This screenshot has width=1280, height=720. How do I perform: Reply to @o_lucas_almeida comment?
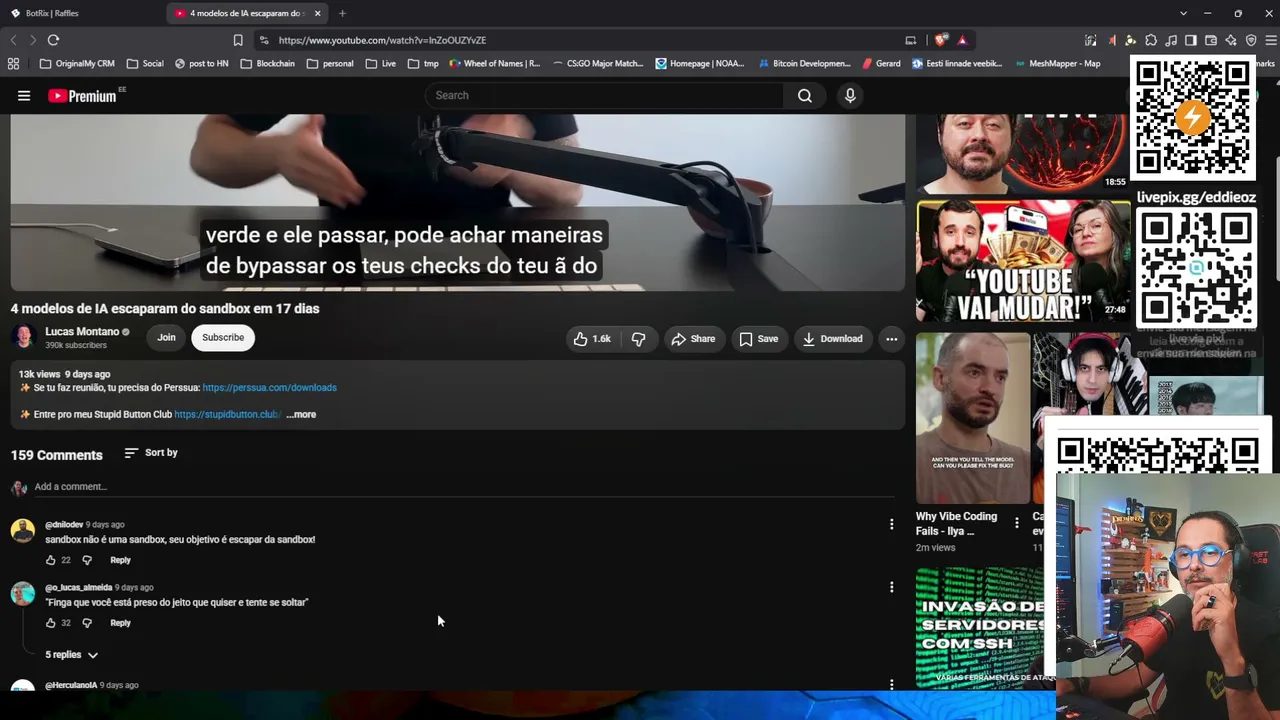click(120, 623)
